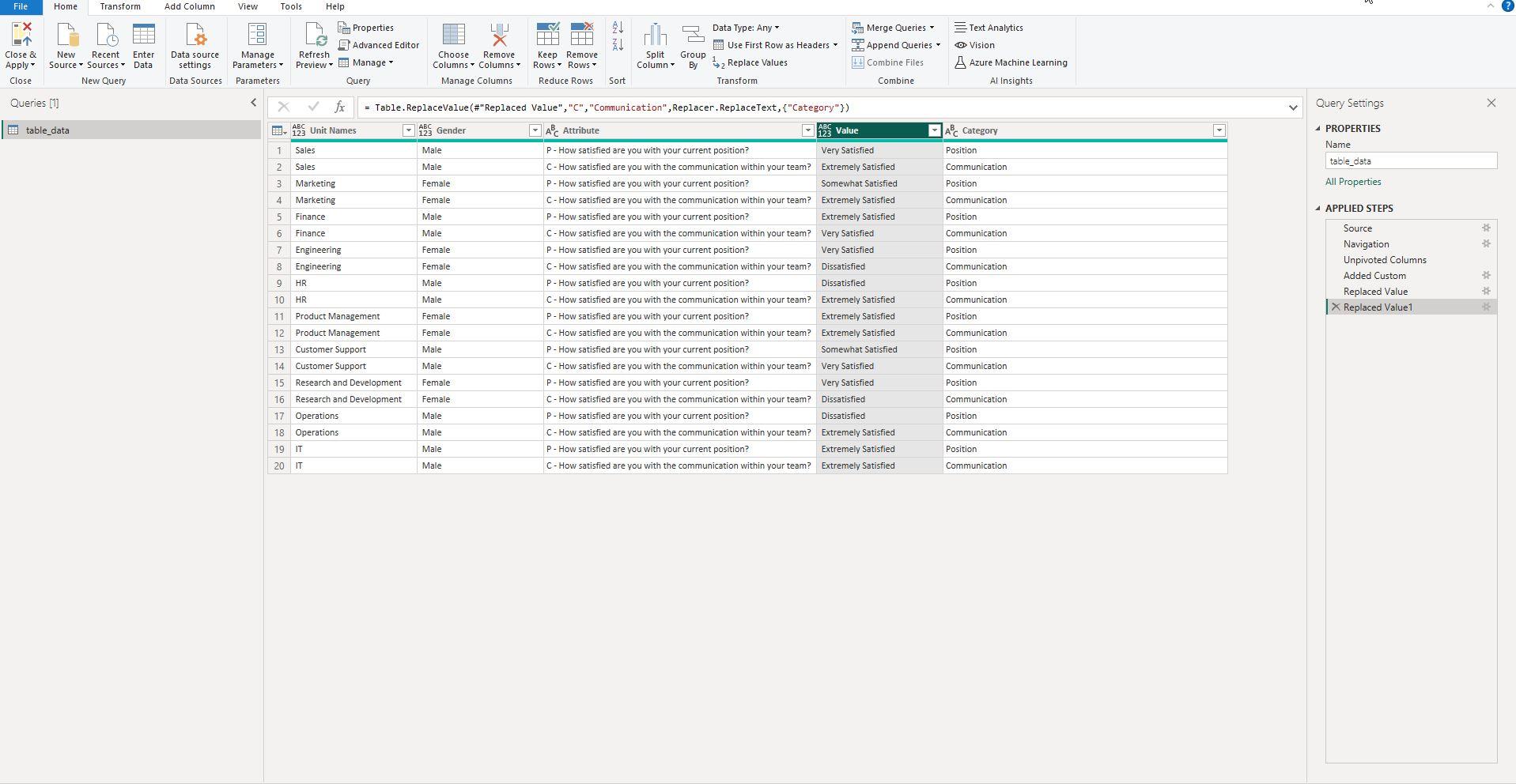The width and height of the screenshot is (1516, 784).
Task: Click the Choose Columns icon
Action: coord(453,36)
